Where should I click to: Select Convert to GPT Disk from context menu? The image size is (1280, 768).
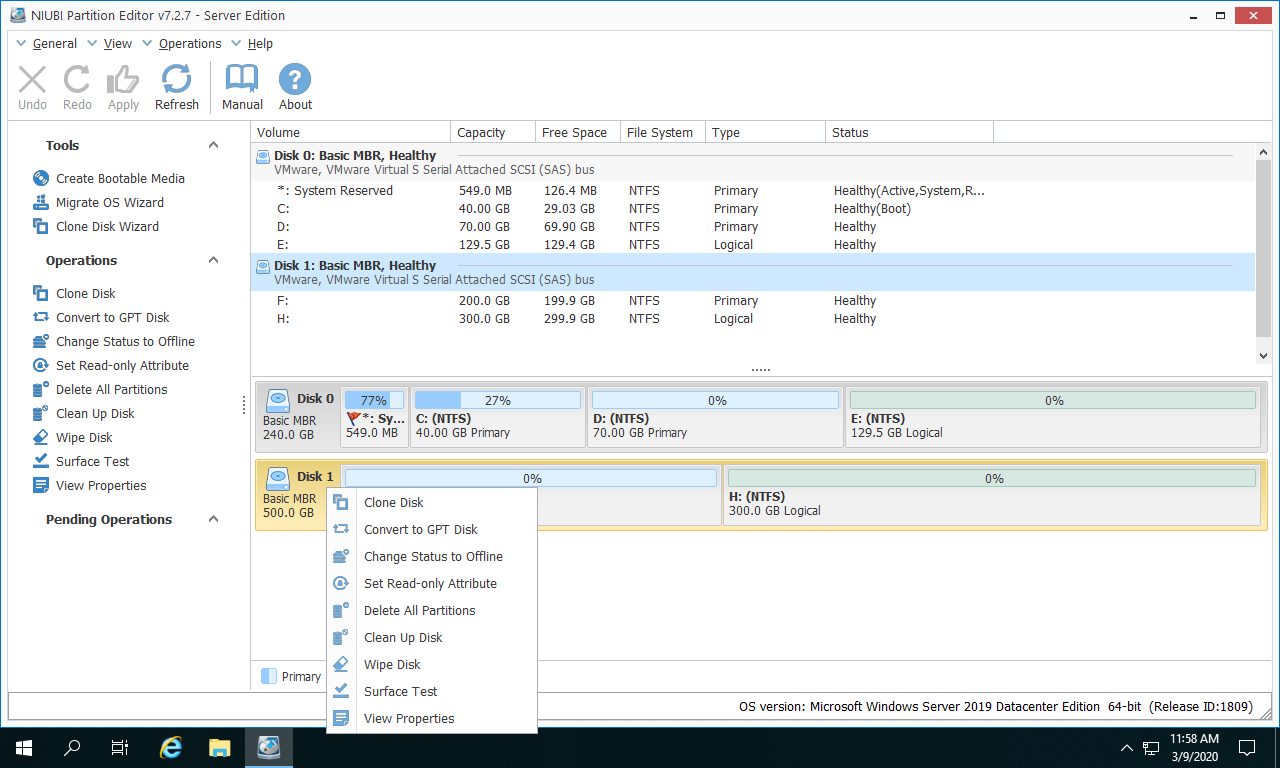pyautogui.click(x=420, y=529)
